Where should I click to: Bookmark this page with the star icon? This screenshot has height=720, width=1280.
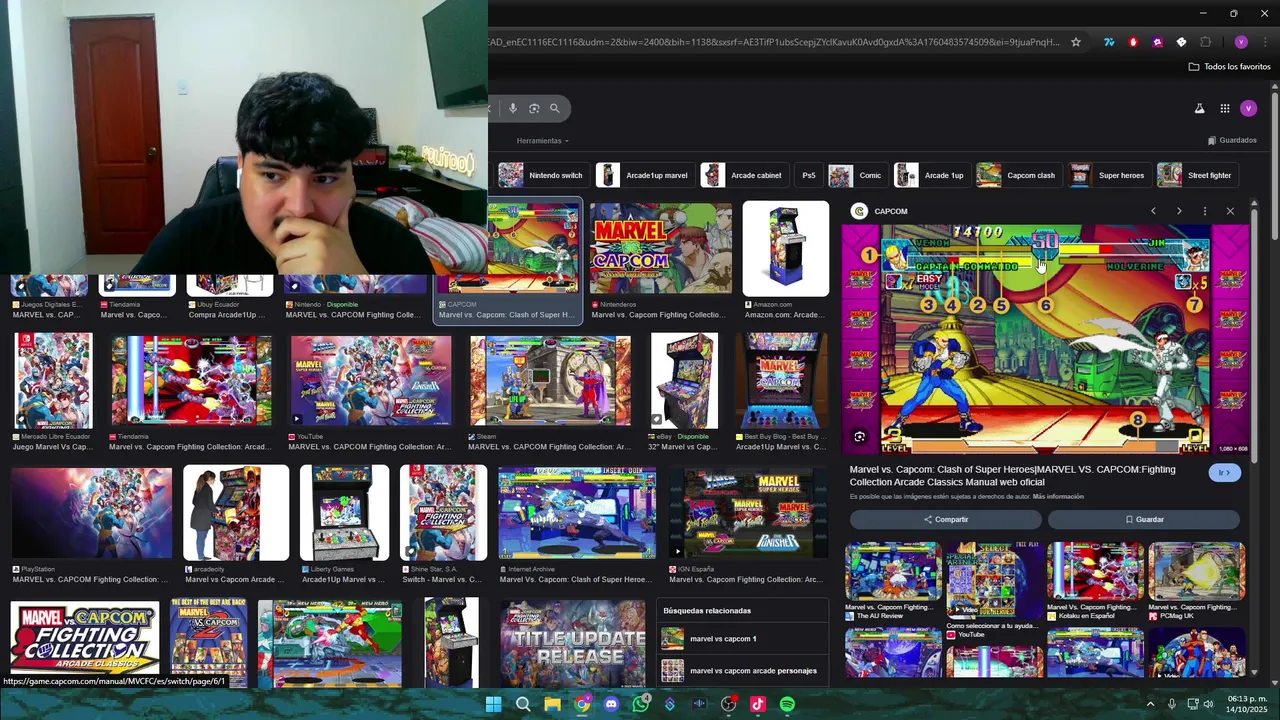(1076, 42)
